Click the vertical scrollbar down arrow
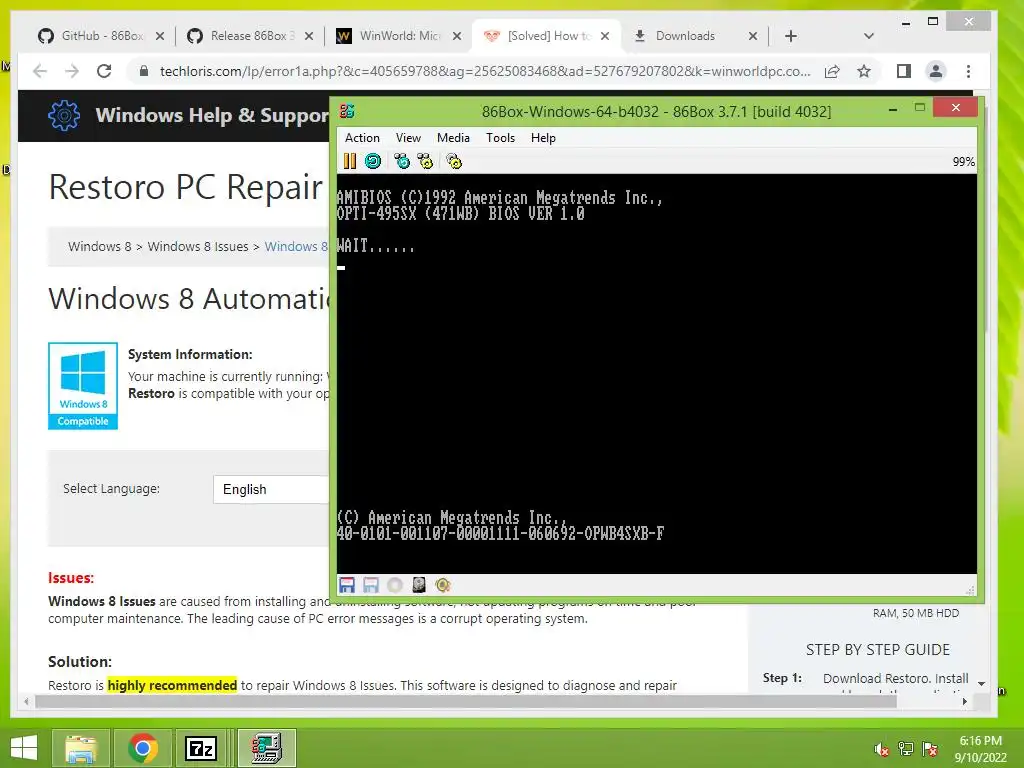The image size is (1024, 768). coord(982,684)
